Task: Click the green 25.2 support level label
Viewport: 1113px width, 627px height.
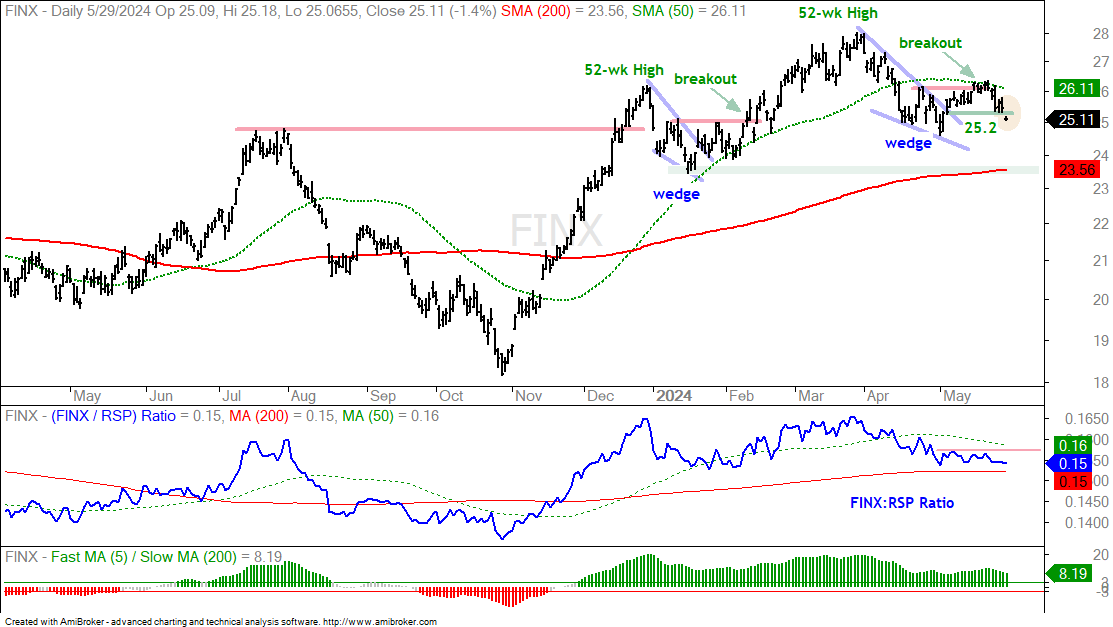Action: (980, 128)
